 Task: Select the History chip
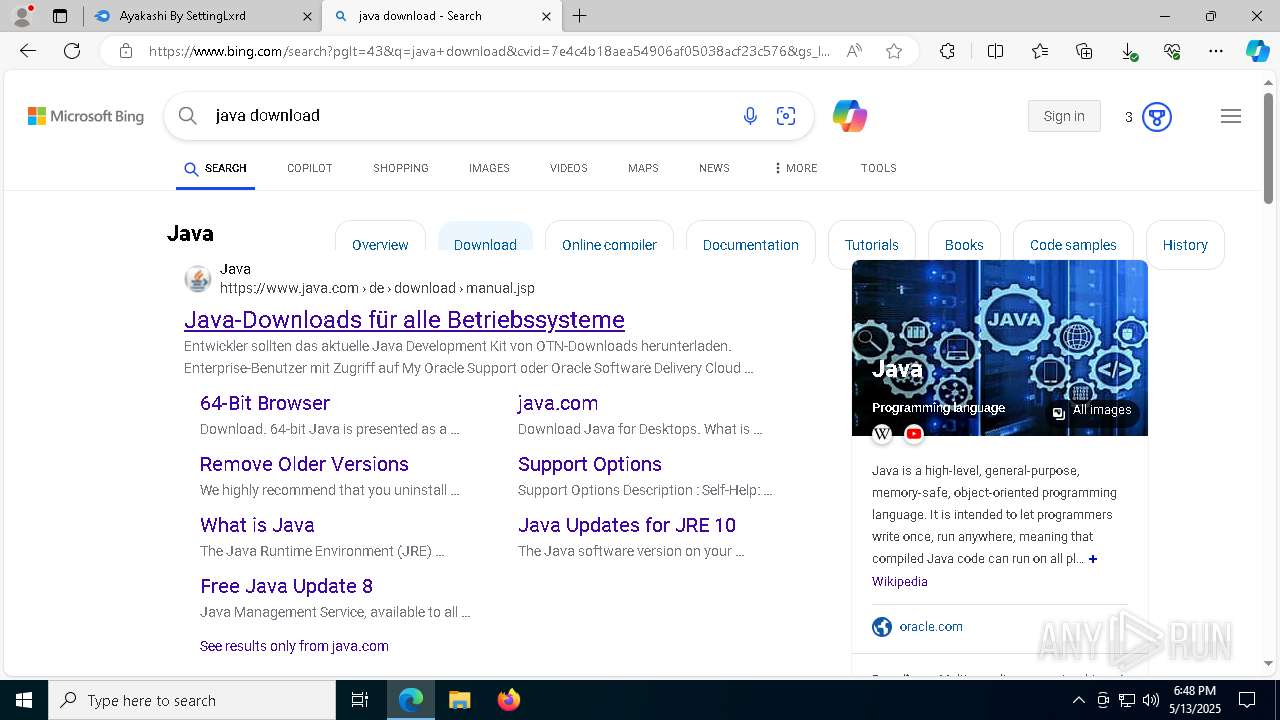[1185, 244]
